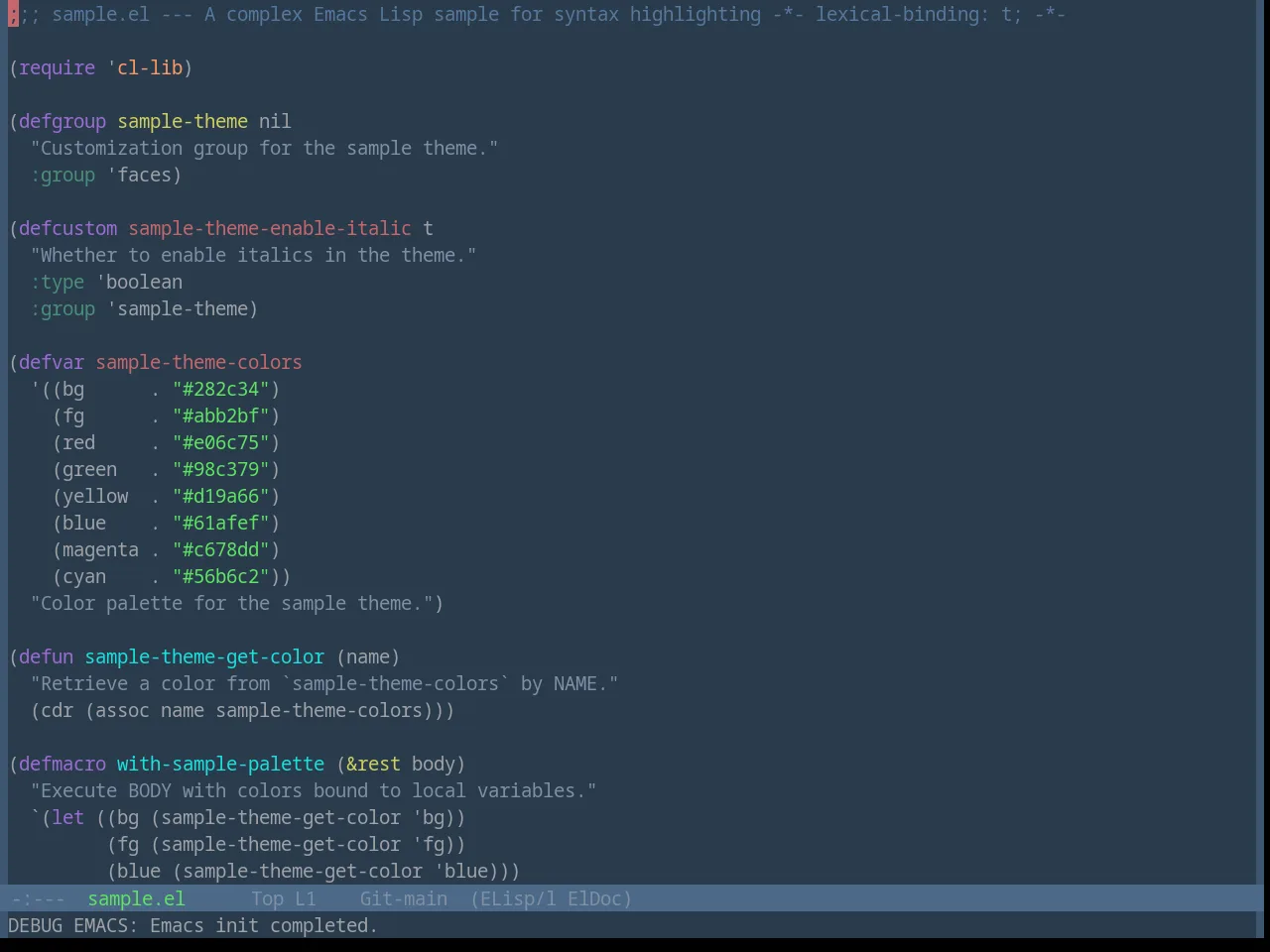This screenshot has width=1270, height=952.
Task: Click the green key in the color alist
Action: (89, 469)
